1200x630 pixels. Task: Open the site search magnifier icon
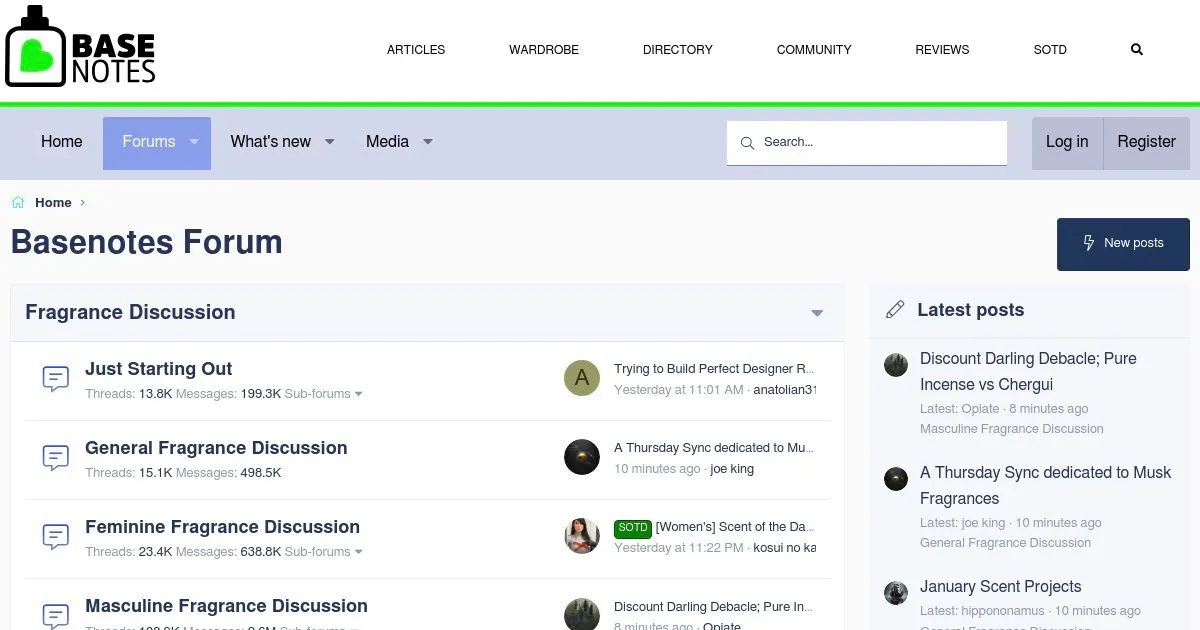click(1136, 49)
